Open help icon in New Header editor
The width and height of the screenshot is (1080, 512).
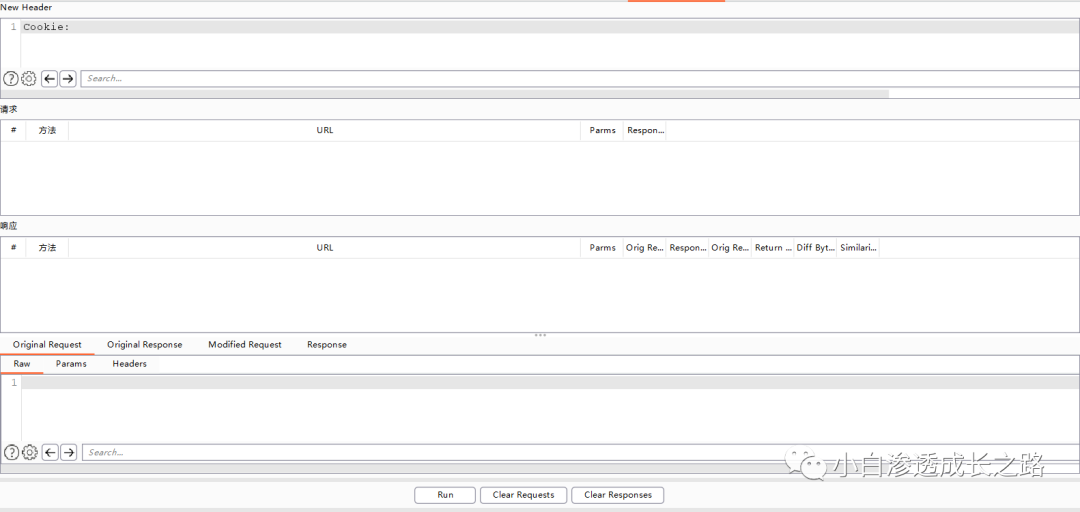tap(10, 79)
